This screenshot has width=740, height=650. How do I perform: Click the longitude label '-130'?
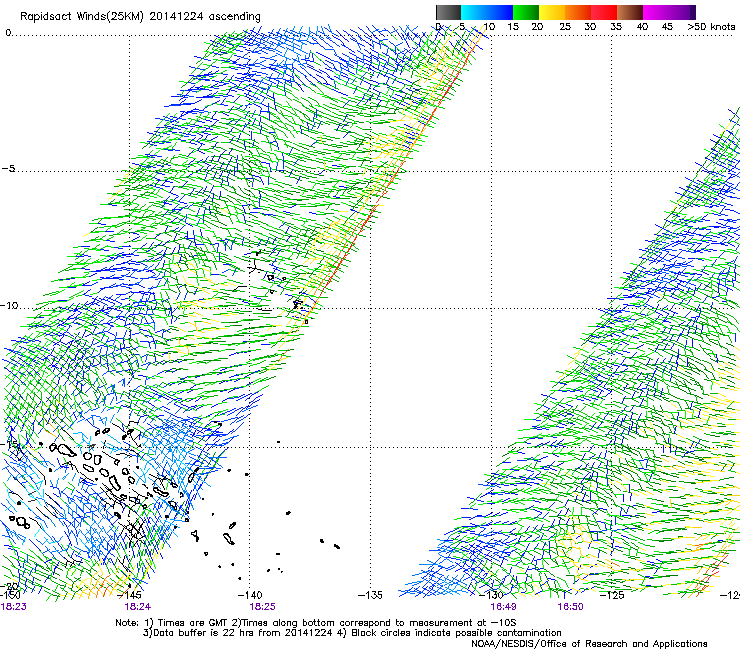coord(491,595)
